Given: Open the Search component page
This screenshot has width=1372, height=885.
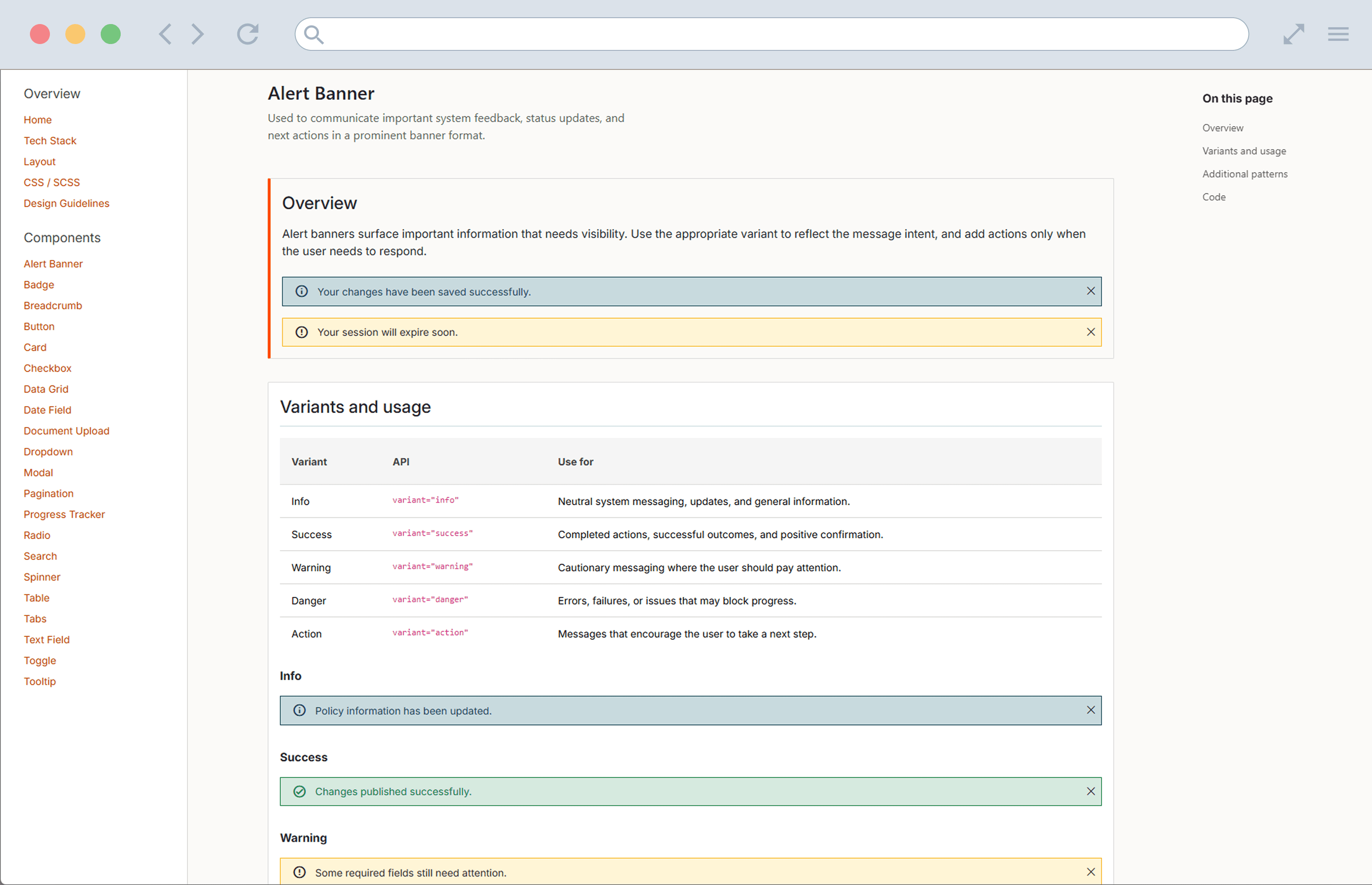Looking at the screenshot, I should [40, 556].
